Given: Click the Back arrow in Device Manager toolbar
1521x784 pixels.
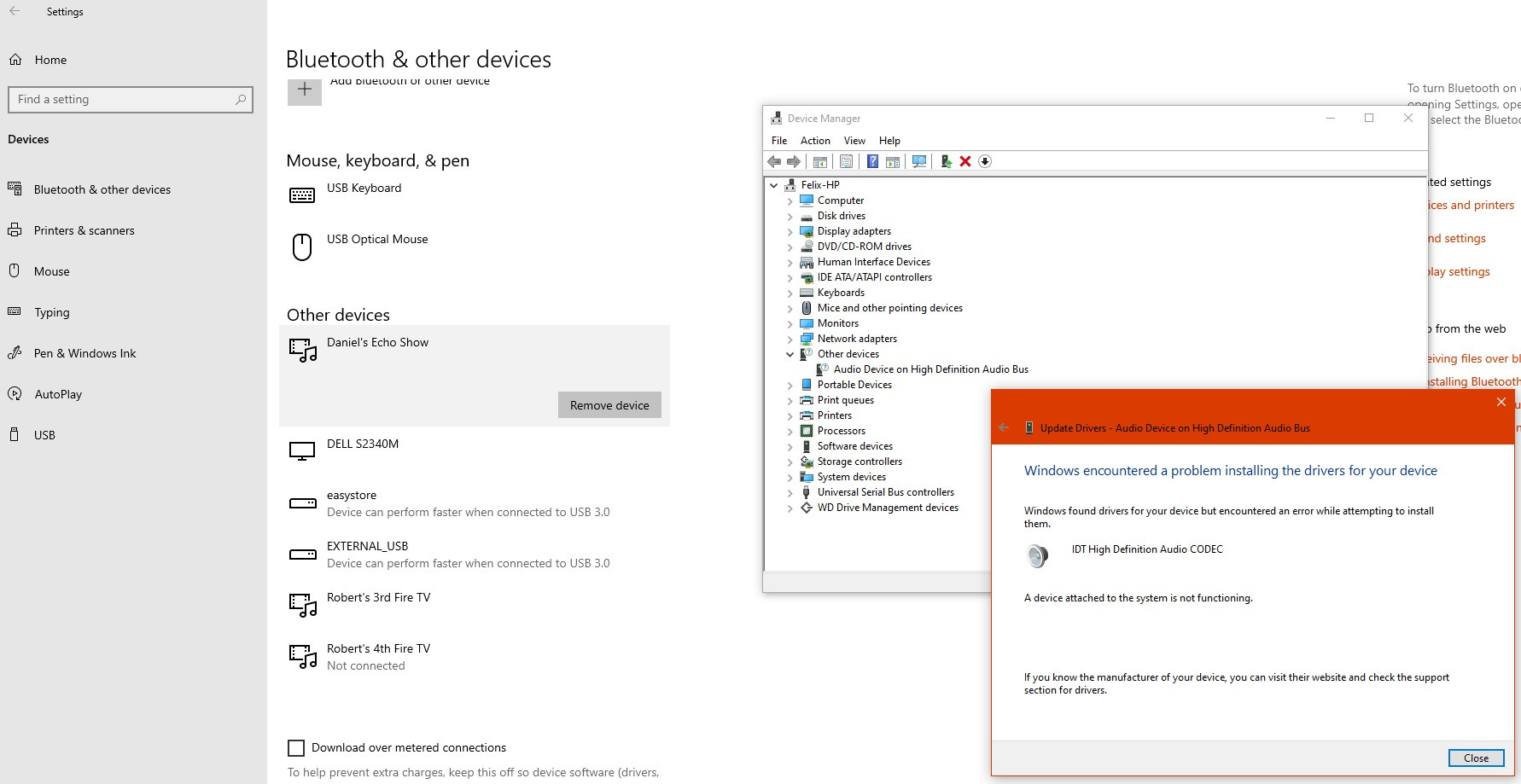Looking at the screenshot, I should pos(774,161).
